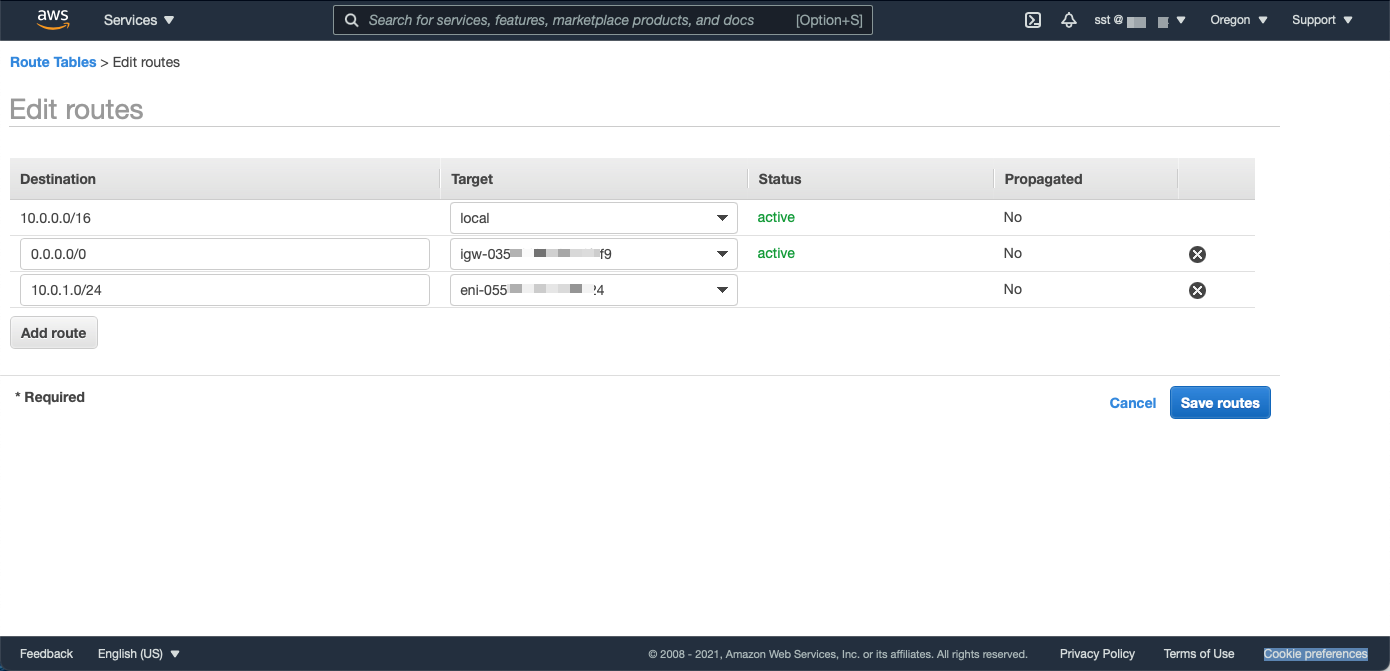This screenshot has width=1390, height=671.
Task: Expand the igw-035 target dropdown
Action: [594, 254]
